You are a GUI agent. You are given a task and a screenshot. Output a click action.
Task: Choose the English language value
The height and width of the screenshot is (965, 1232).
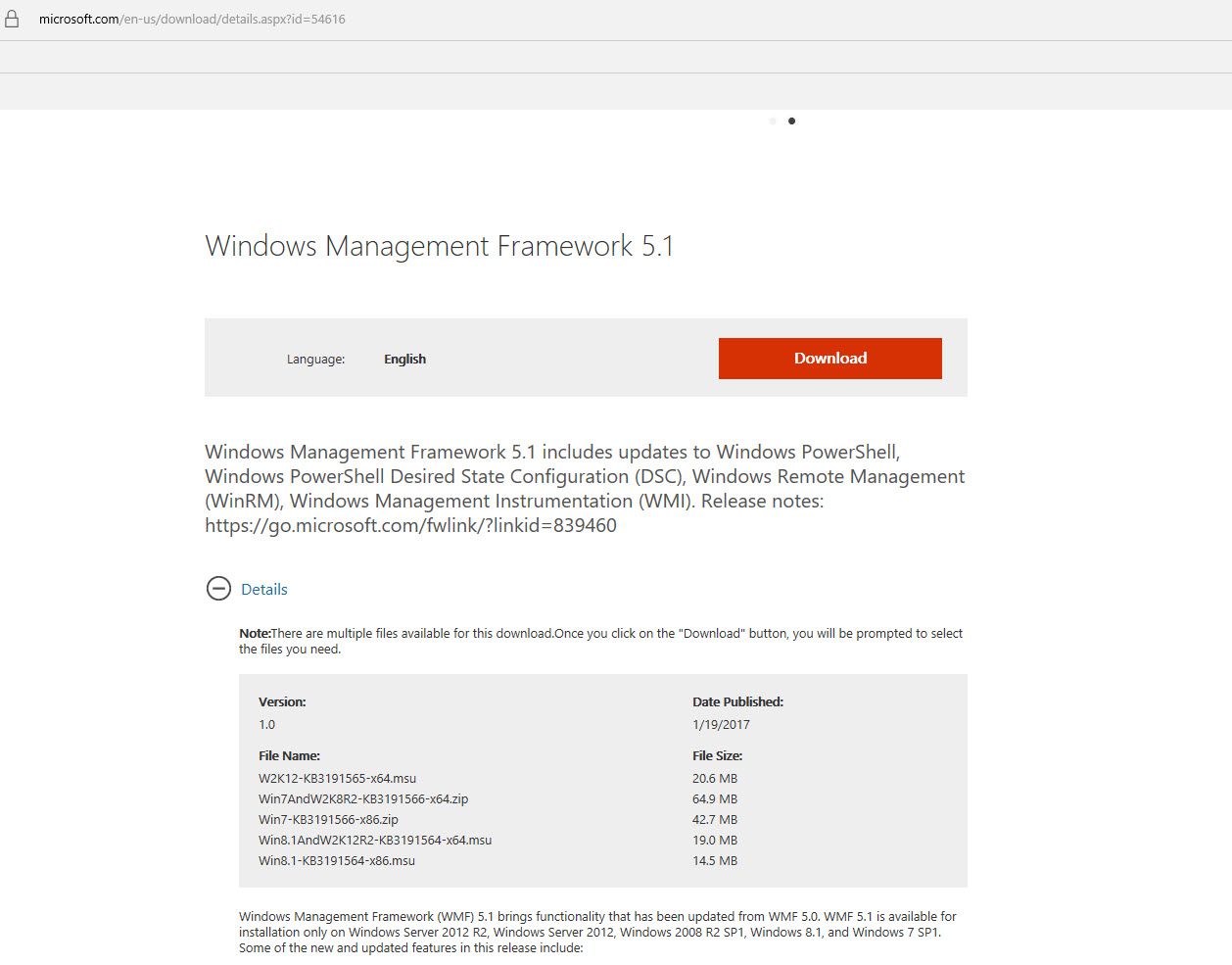pos(404,360)
